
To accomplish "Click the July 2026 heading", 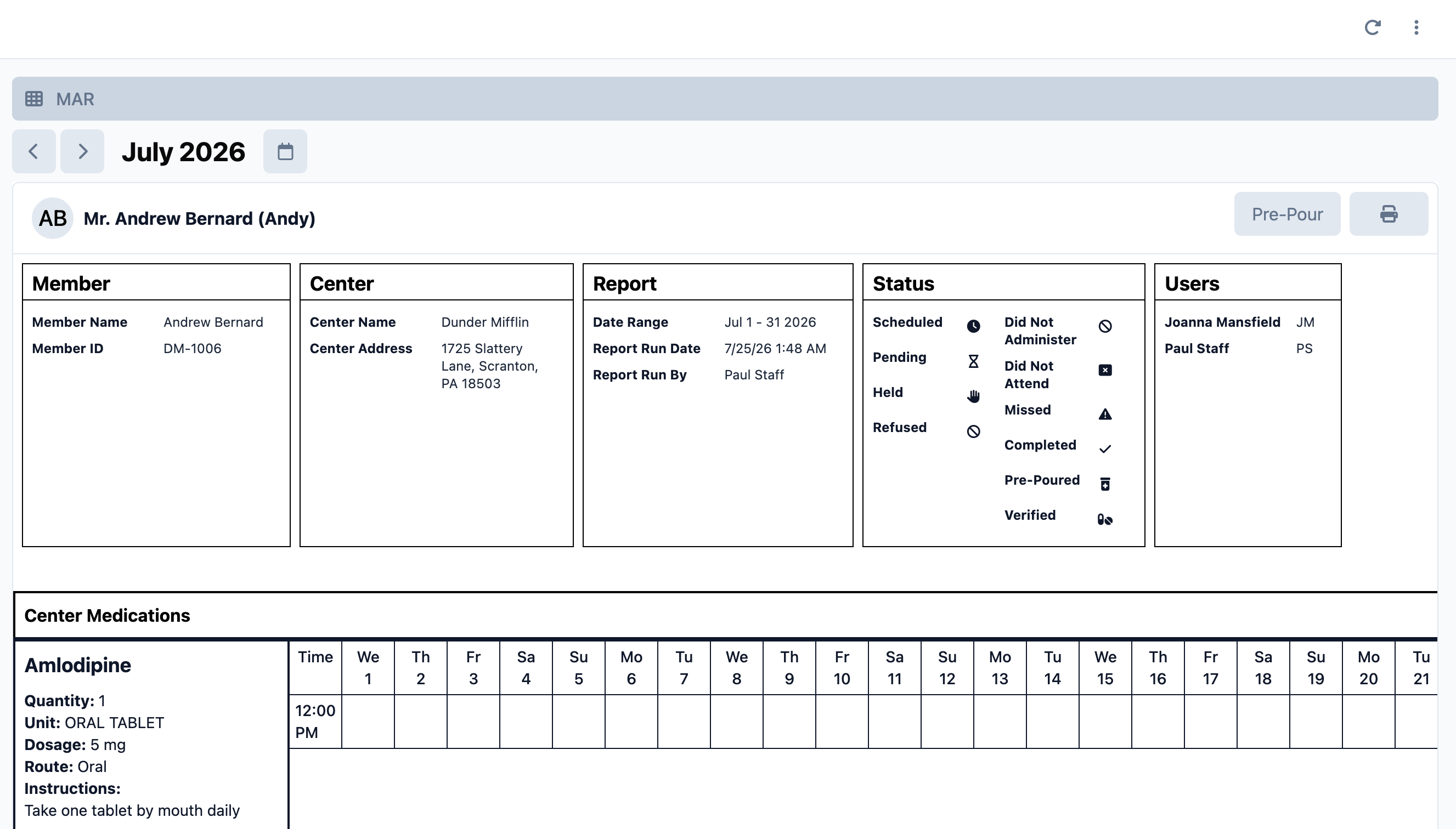I will click(183, 151).
